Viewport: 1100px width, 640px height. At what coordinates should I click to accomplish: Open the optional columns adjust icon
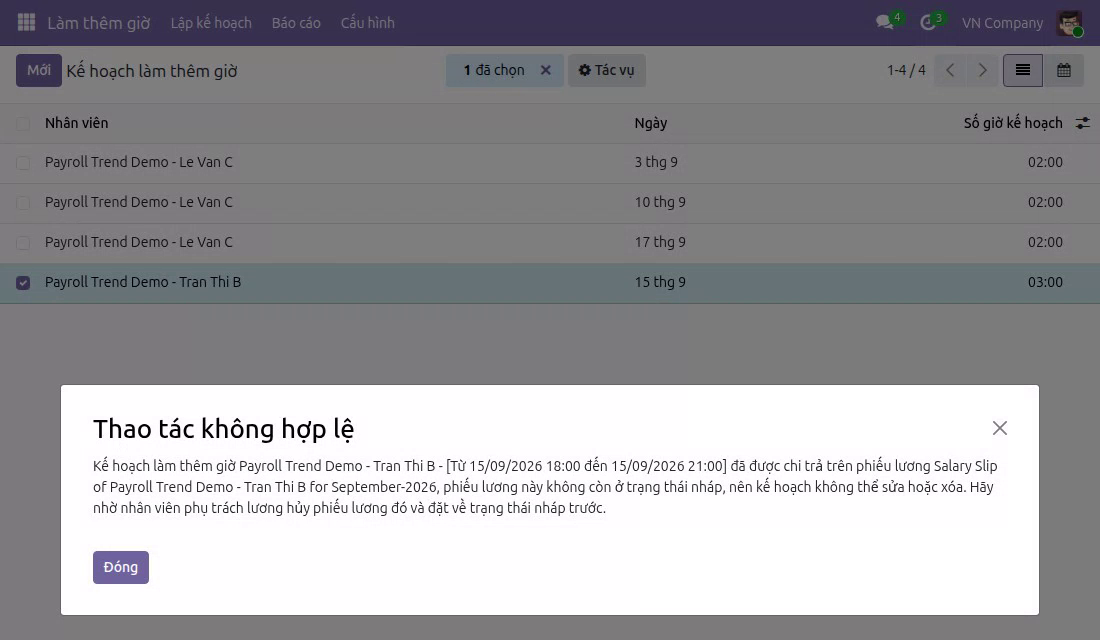click(1082, 124)
